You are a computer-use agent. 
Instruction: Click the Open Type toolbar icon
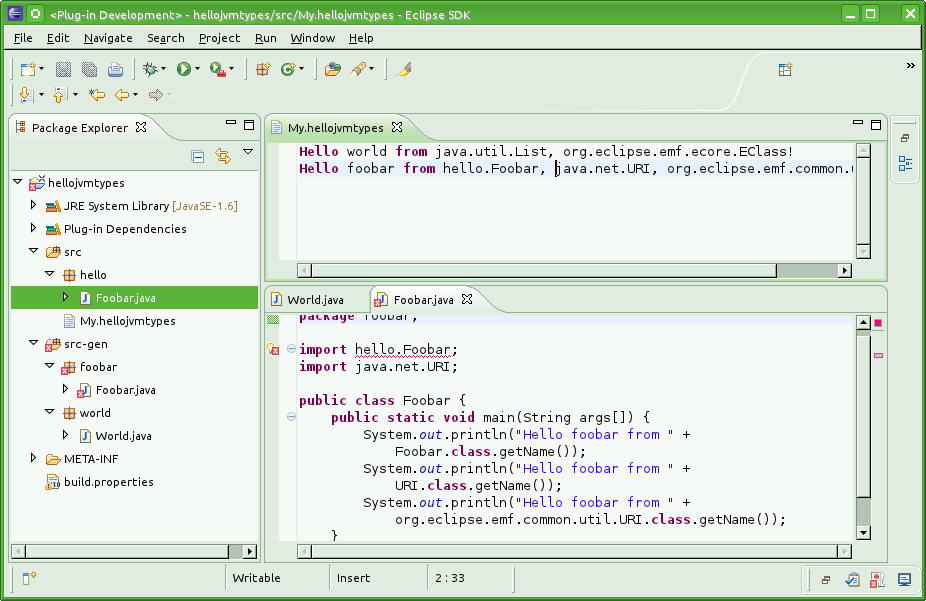(332, 69)
